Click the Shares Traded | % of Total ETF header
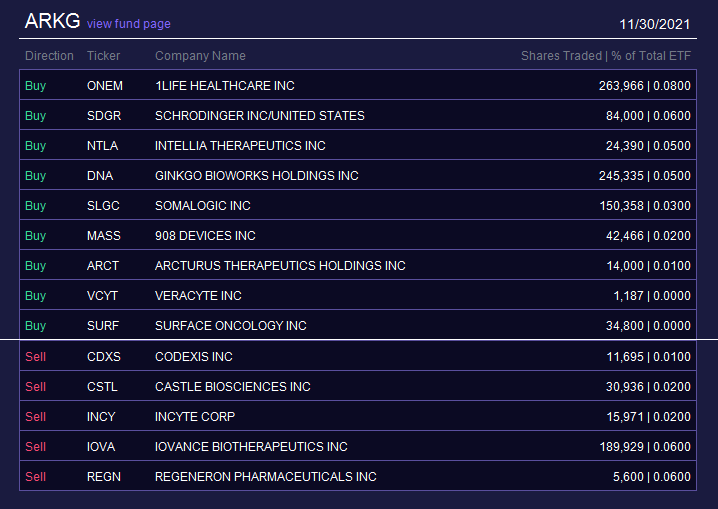This screenshot has width=718, height=509. coord(606,56)
